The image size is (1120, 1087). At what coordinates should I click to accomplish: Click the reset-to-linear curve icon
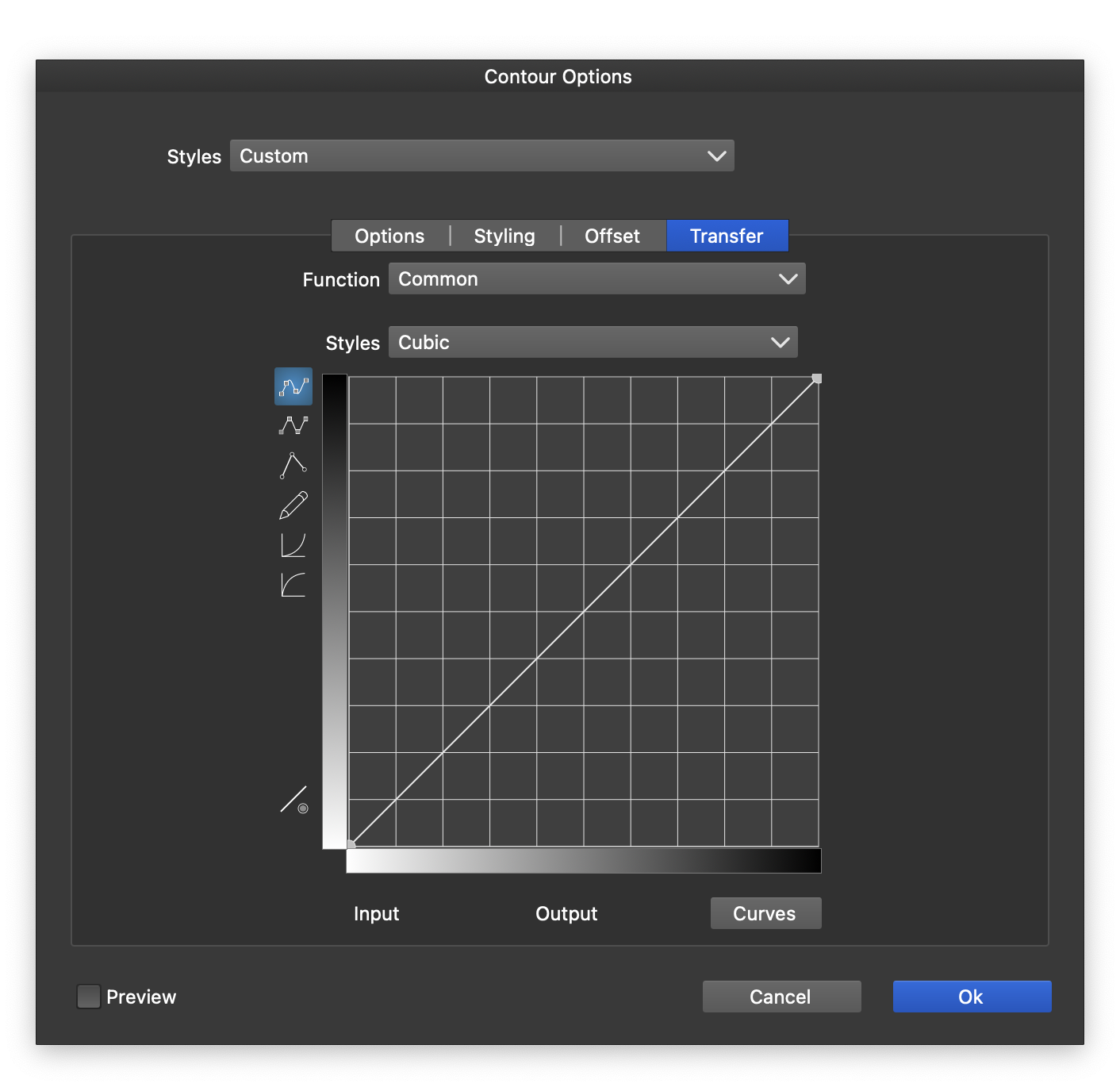[x=293, y=800]
